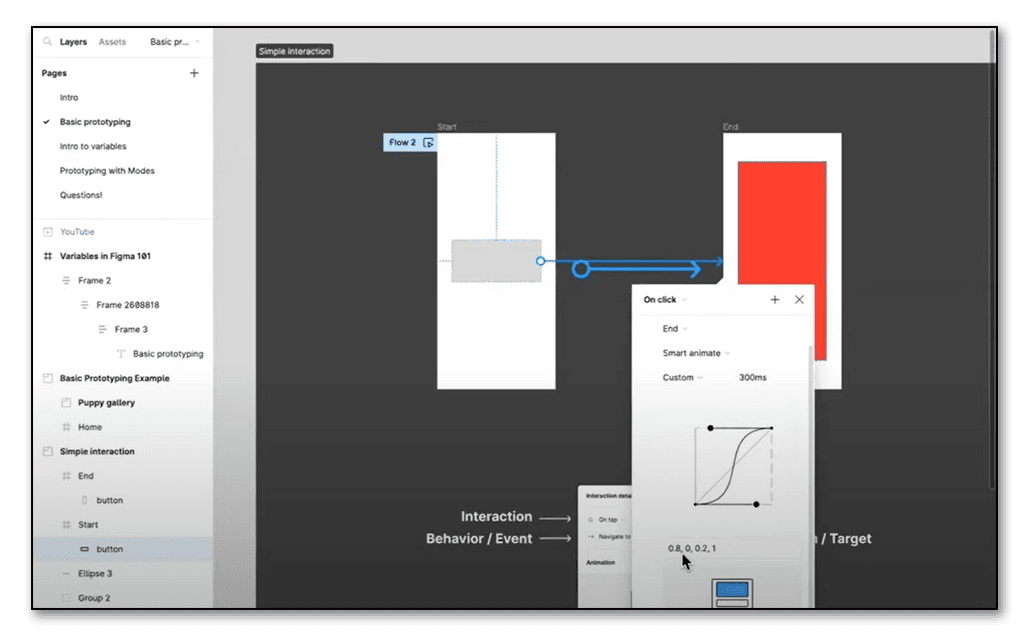Click the bezier values field 0.8, 0, 0.2, 1
The width and height of the screenshot is (1024, 643).
point(692,548)
